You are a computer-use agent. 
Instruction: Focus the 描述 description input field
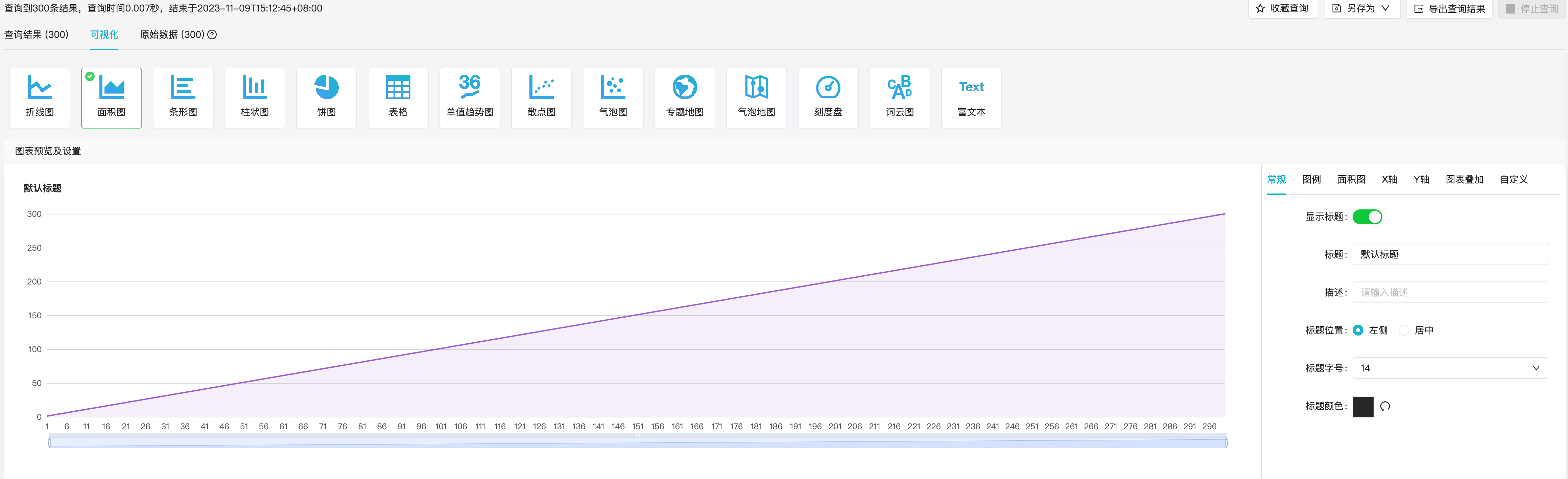[x=1450, y=292]
